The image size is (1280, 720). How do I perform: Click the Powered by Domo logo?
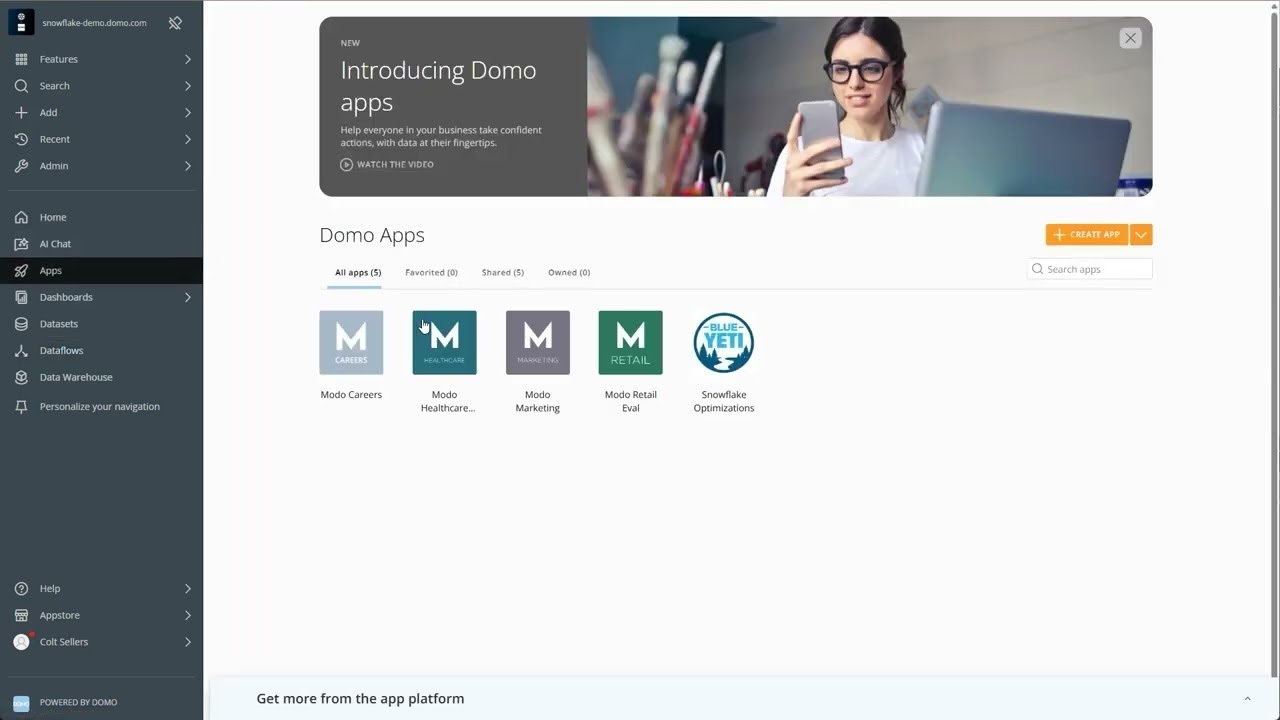point(21,703)
